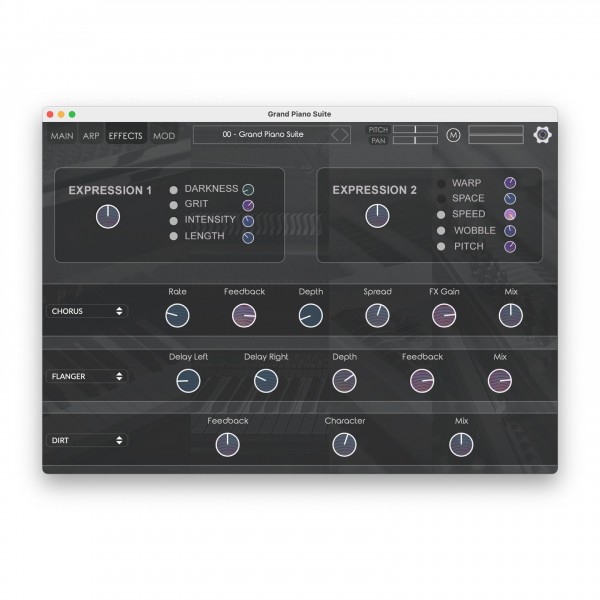
Task: Click the Flanger Feedback knob
Action: [422, 381]
